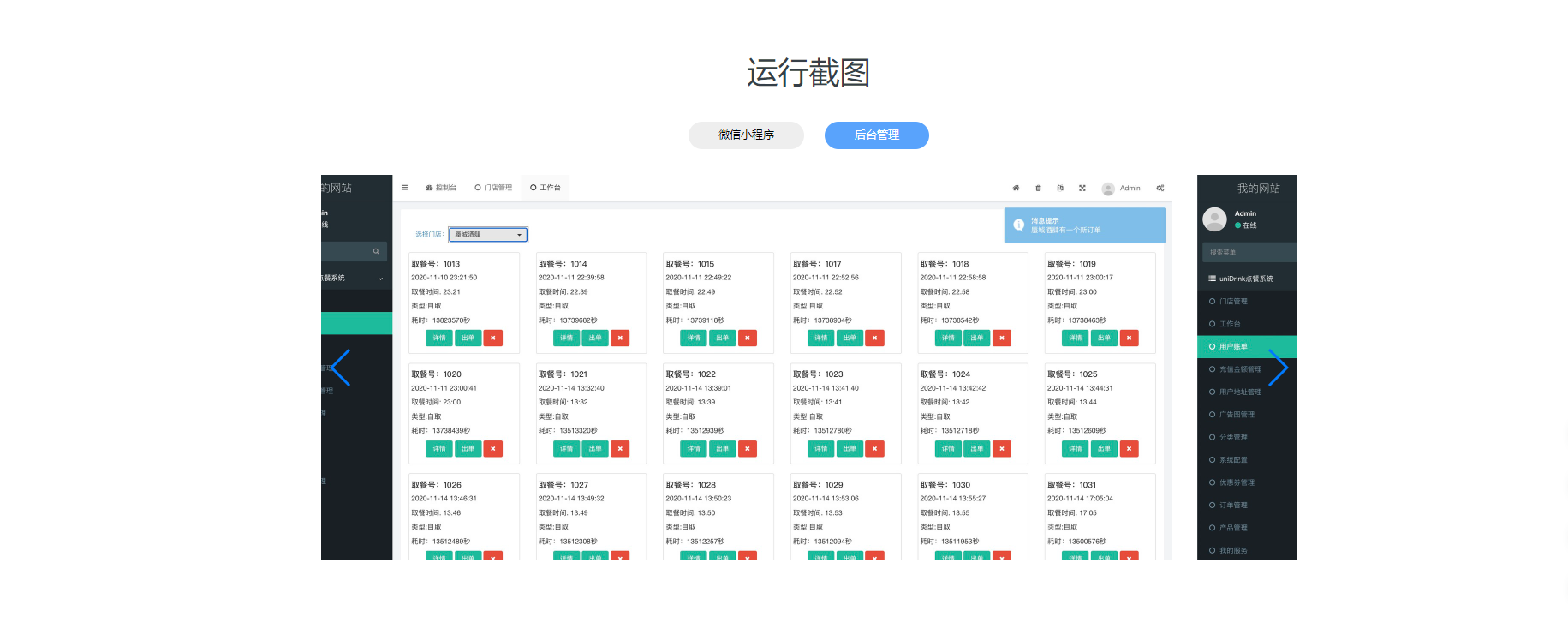Screen dimensions: 1568x617
Task: Open 用户地址管理 in sidebar
Action: [1247, 392]
